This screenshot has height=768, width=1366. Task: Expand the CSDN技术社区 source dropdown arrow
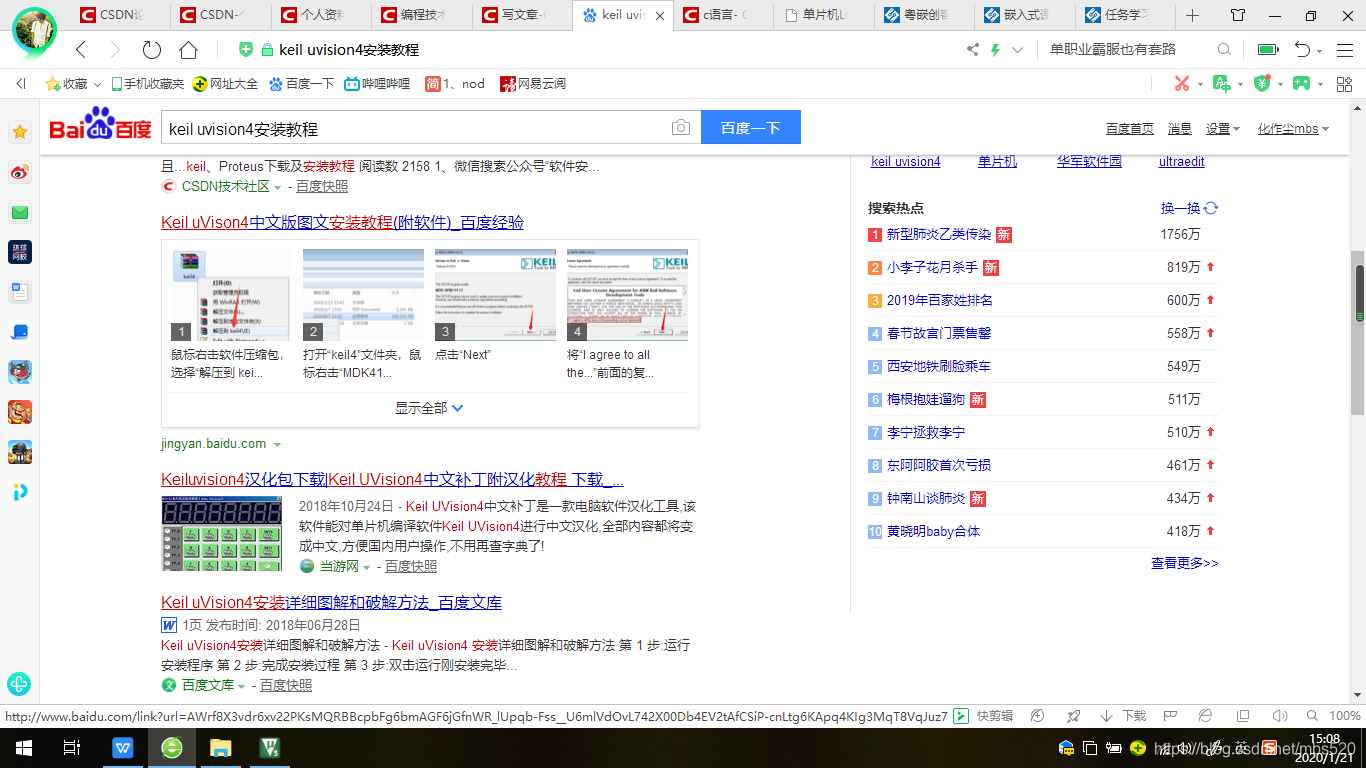coord(277,187)
